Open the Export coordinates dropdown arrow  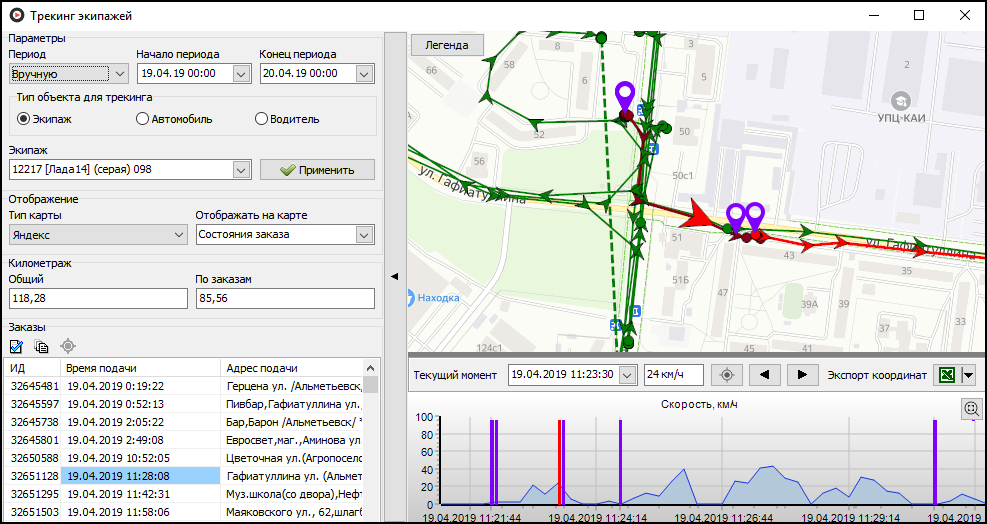pos(968,375)
